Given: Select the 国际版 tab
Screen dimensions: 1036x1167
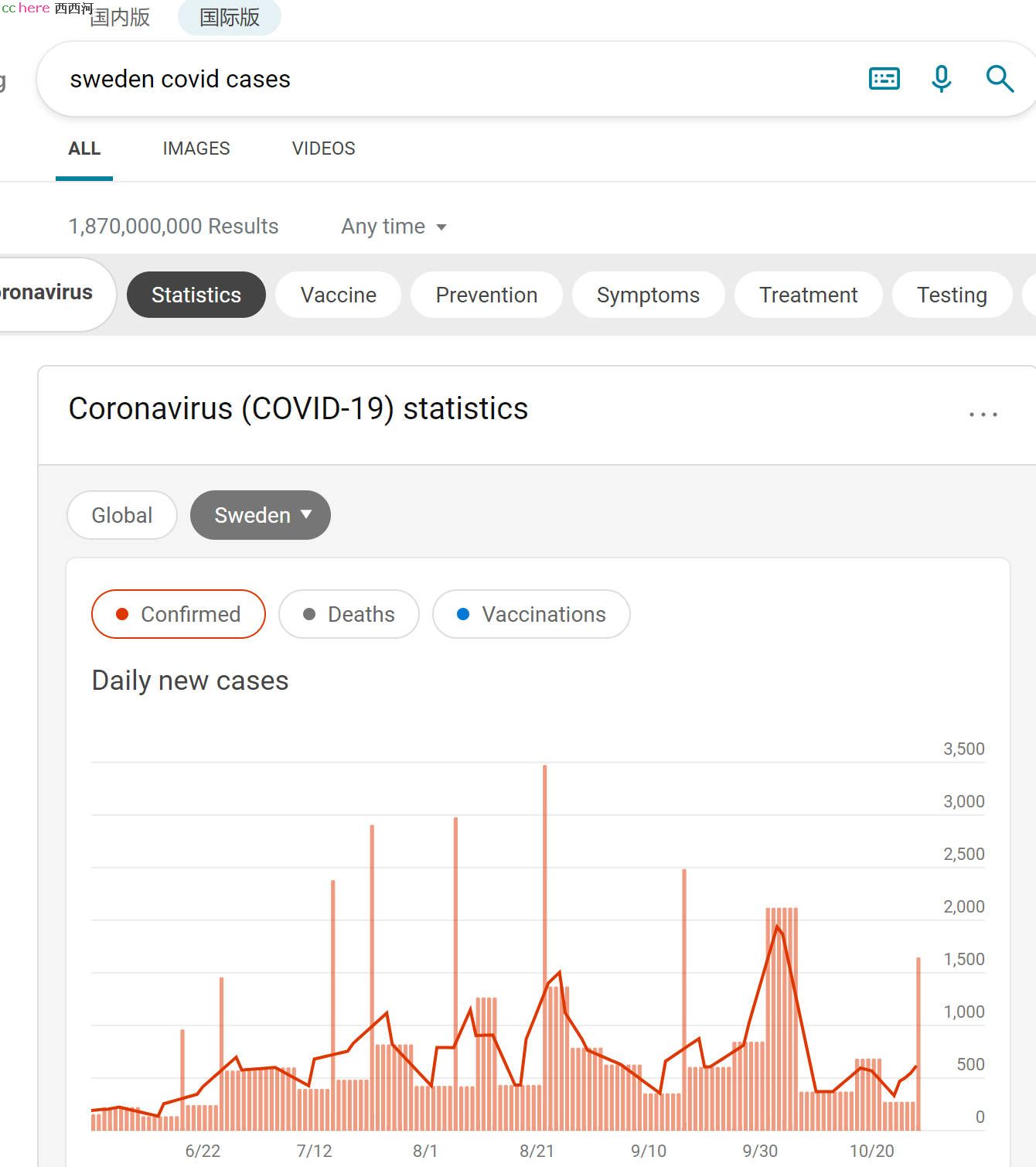Looking at the screenshot, I should [230, 17].
